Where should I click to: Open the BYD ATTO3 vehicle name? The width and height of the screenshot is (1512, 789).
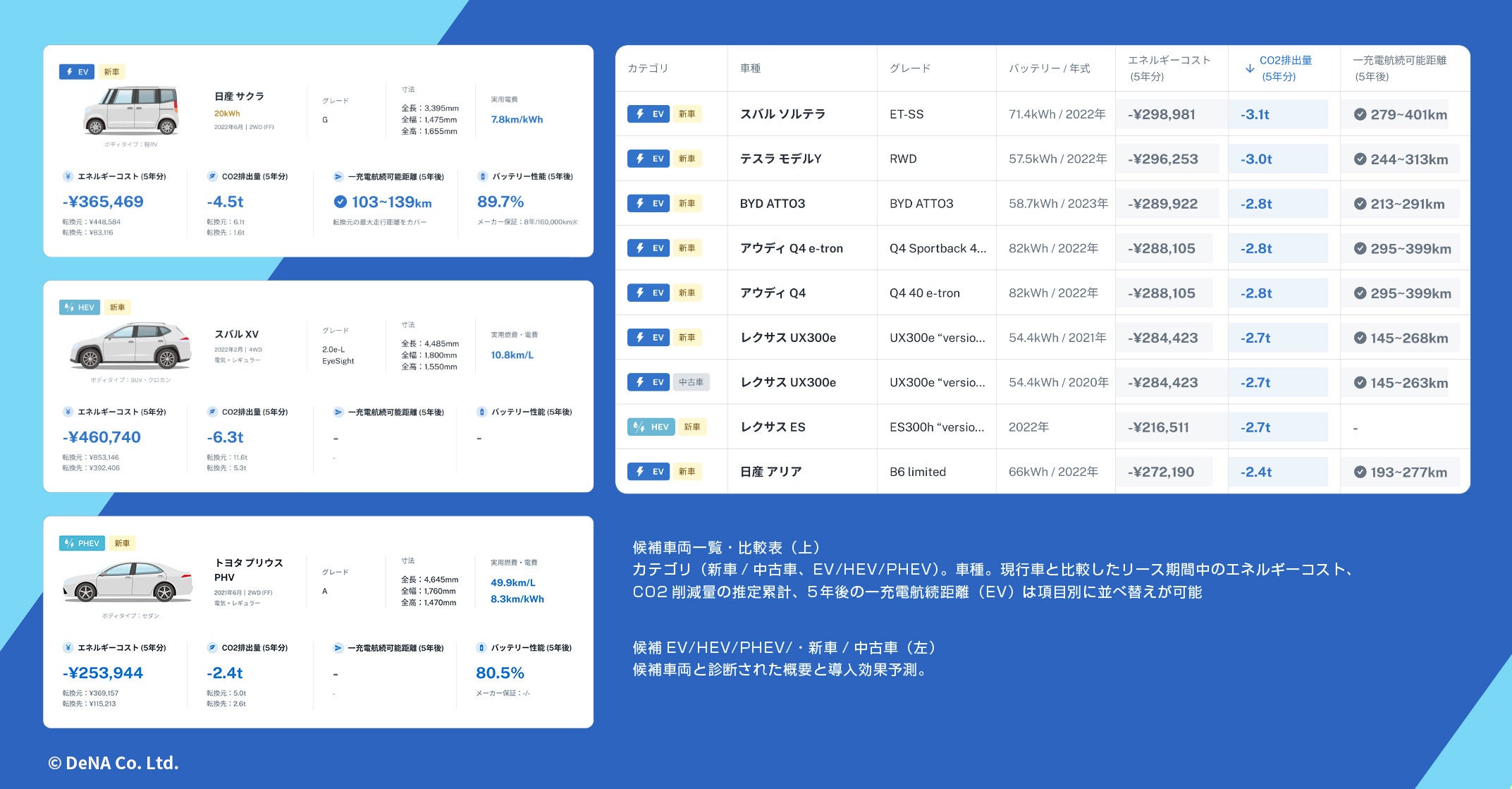(x=772, y=204)
